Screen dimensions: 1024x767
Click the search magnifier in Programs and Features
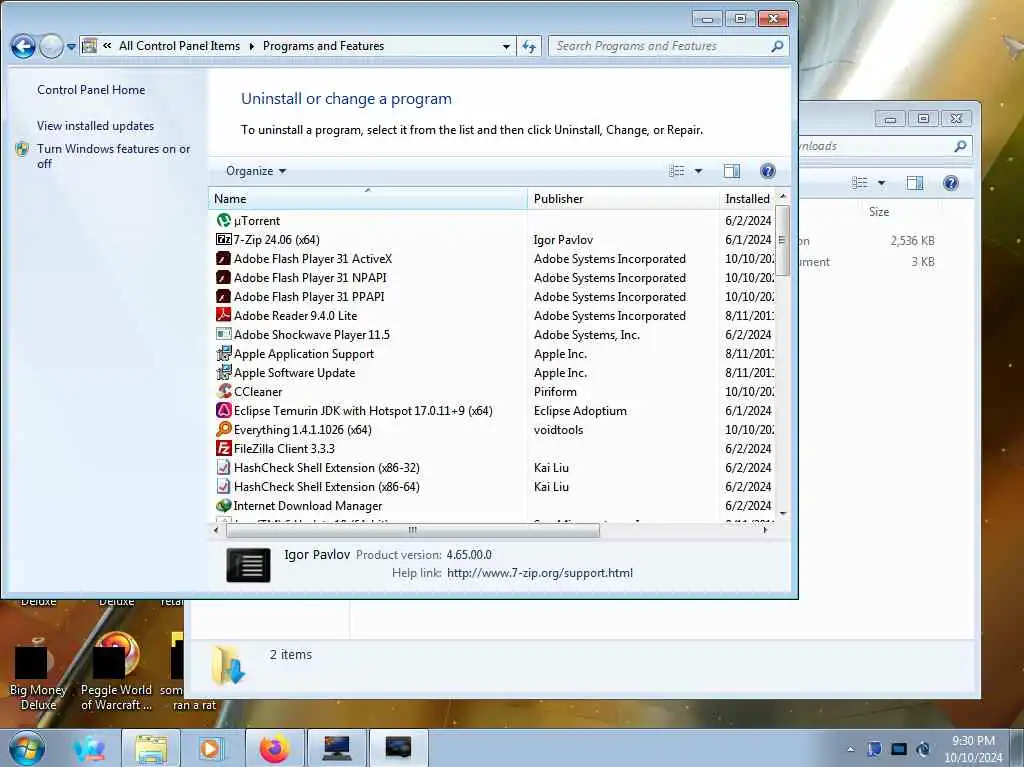pos(777,46)
